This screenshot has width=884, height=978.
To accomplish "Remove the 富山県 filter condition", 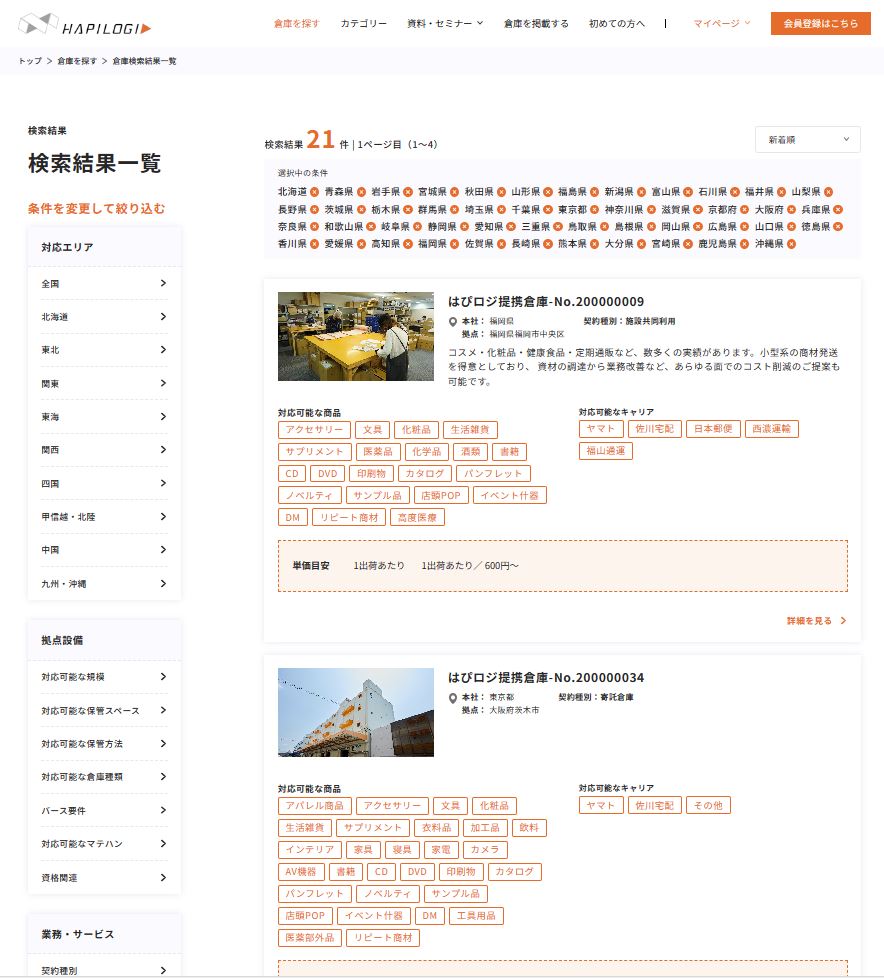I will [x=688, y=192].
